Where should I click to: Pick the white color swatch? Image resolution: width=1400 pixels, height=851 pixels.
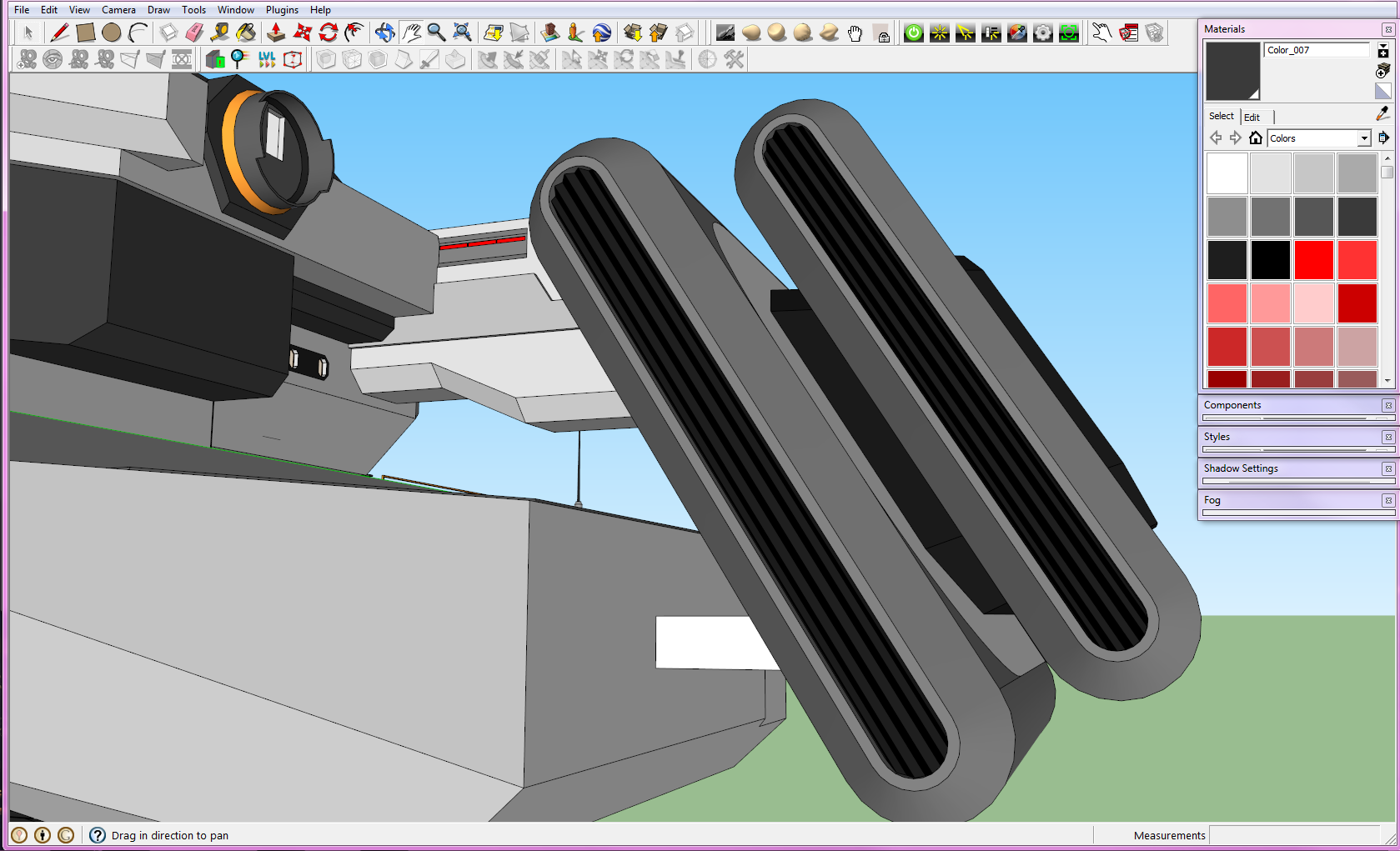click(1227, 173)
